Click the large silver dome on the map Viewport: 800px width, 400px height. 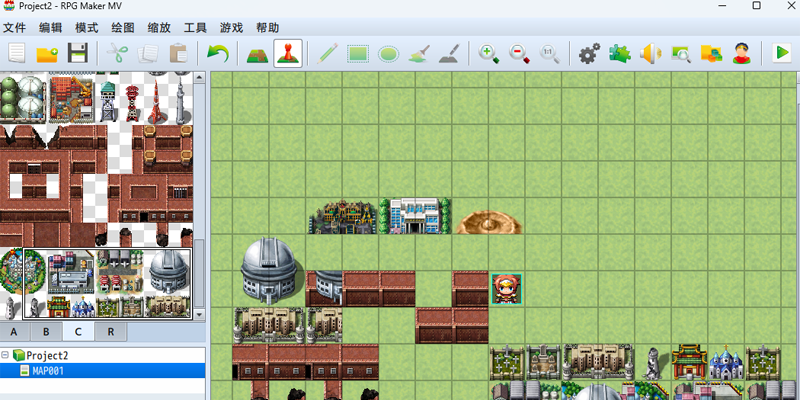tap(269, 270)
